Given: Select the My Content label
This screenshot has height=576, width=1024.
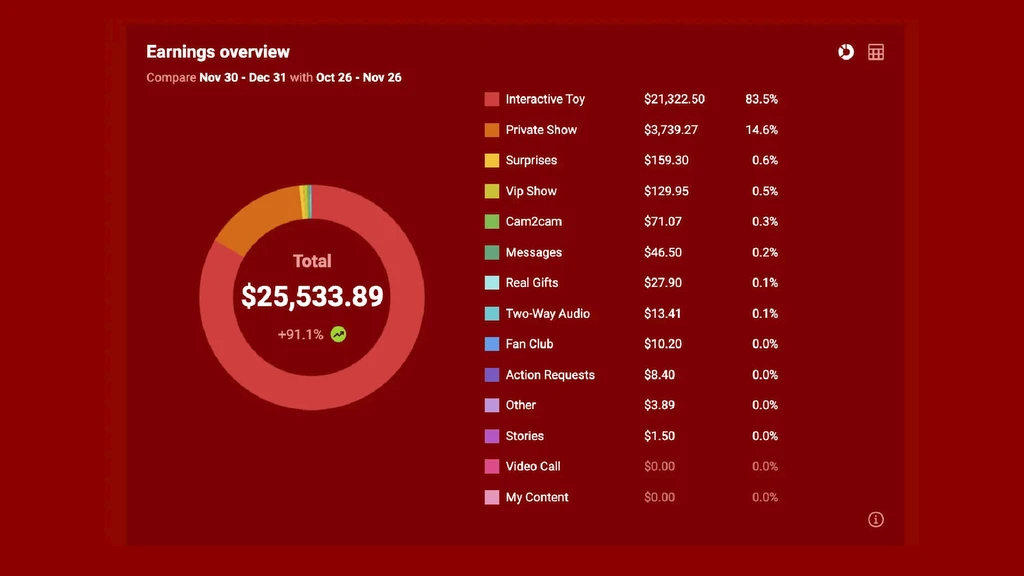Looking at the screenshot, I should pos(537,497).
